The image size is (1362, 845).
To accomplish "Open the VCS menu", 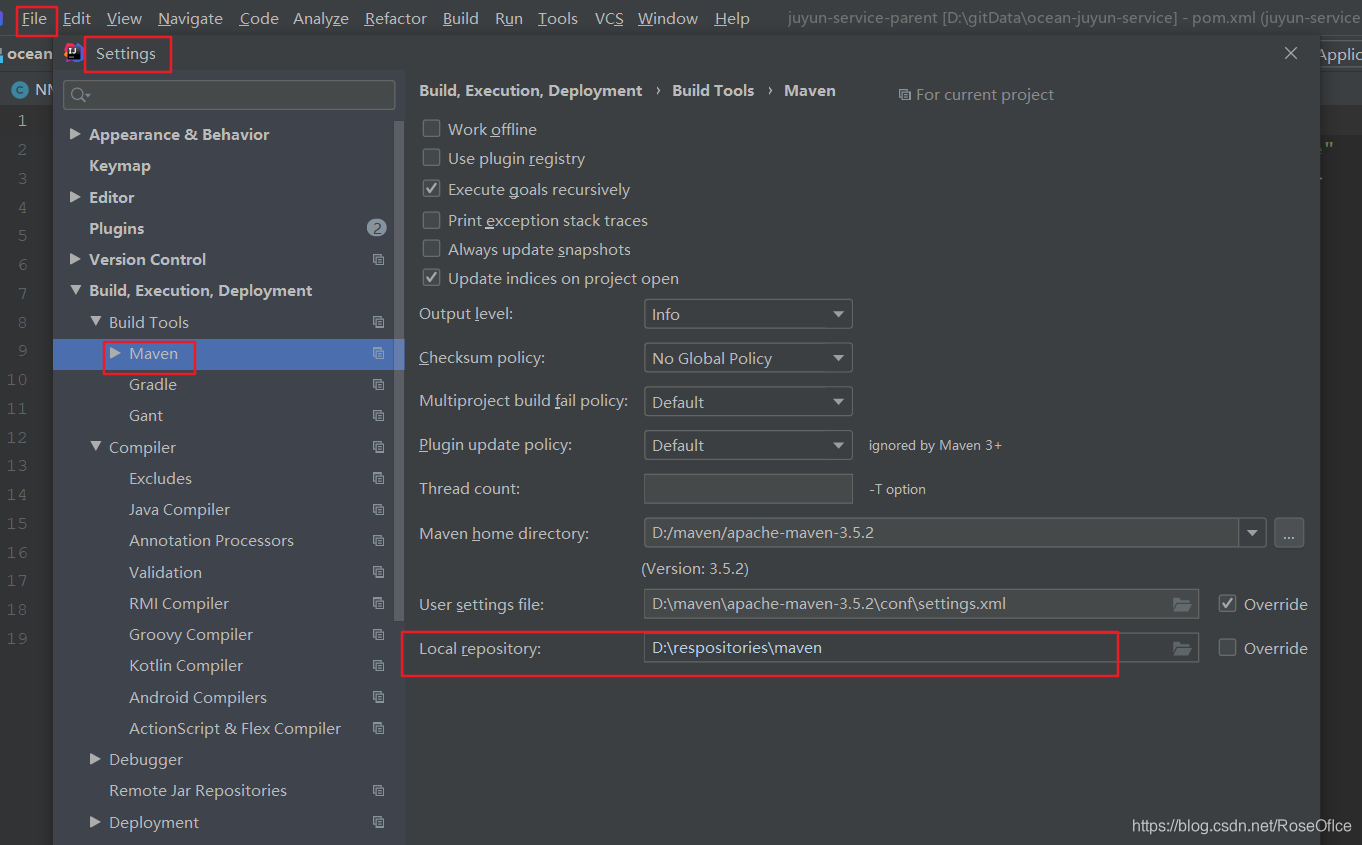I will (608, 18).
